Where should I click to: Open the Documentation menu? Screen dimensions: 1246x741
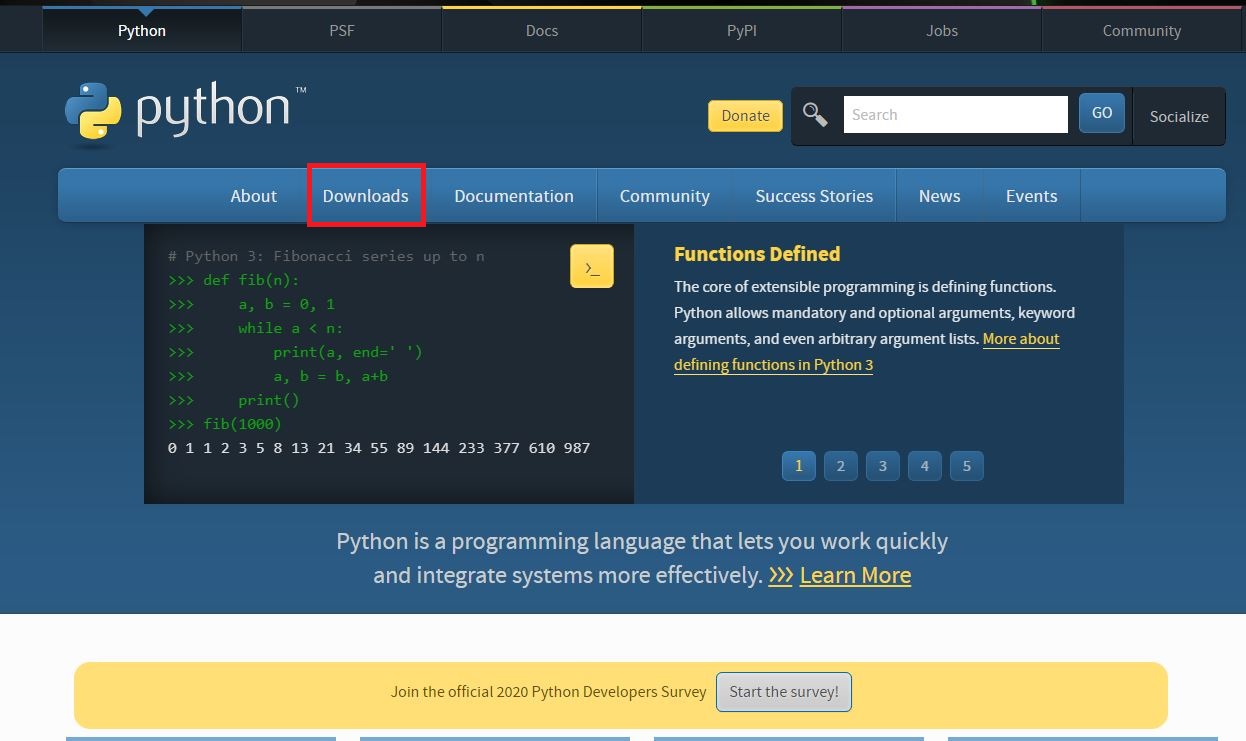point(514,196)
